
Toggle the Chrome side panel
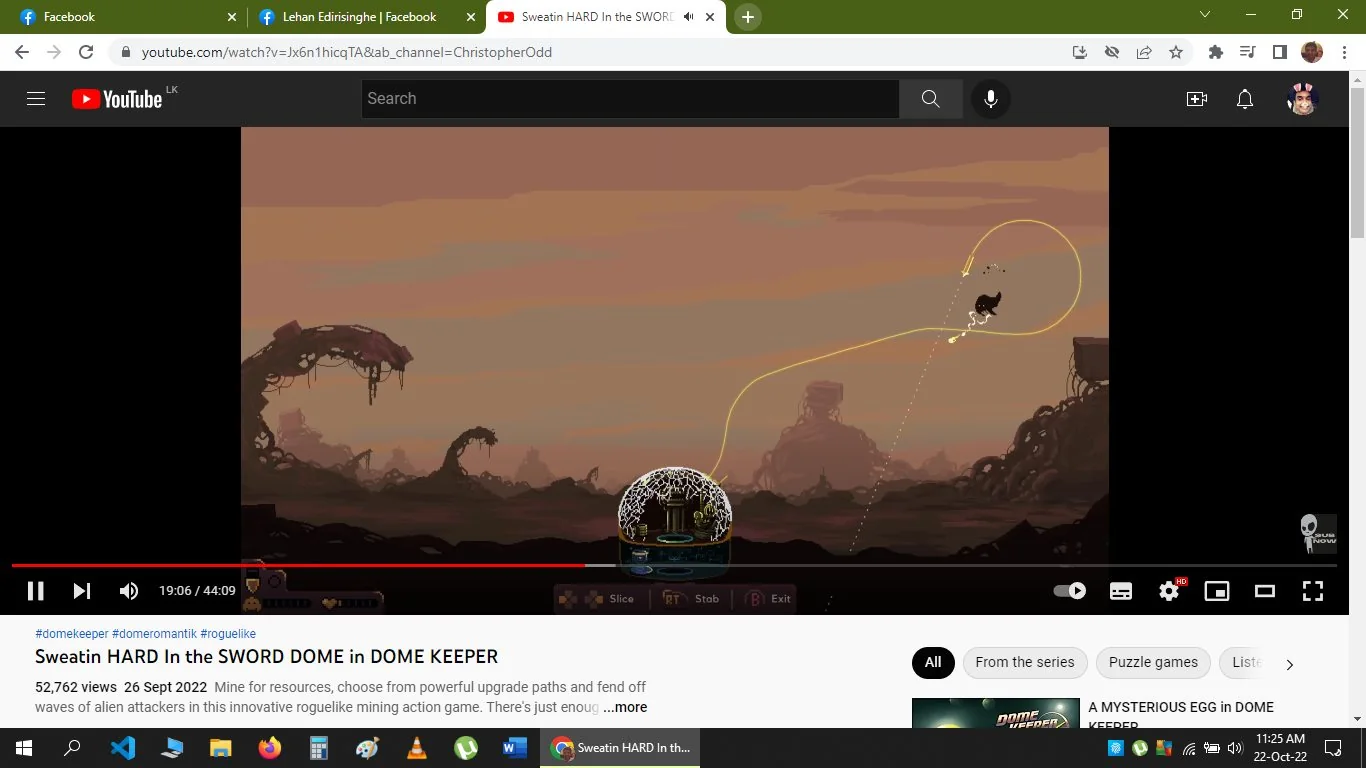point(1279,52)
